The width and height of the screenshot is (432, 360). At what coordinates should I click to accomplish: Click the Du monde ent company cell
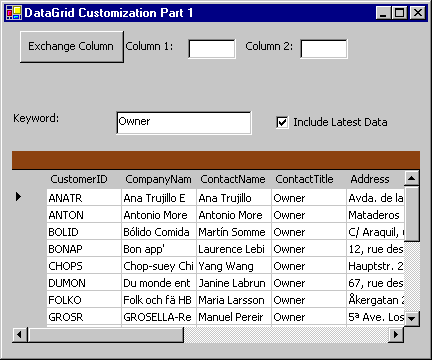(x=159, y=283)
